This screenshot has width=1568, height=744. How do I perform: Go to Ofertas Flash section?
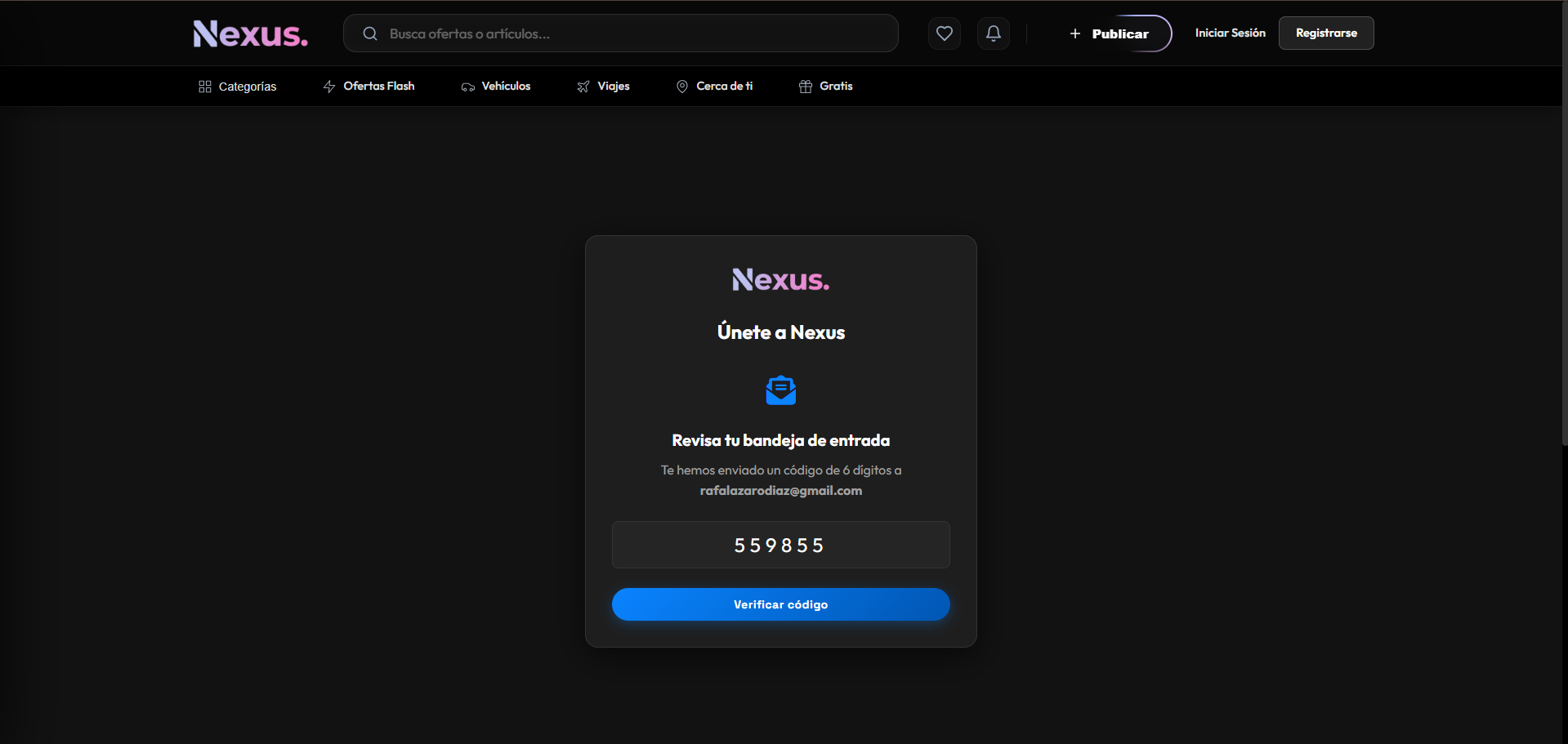pos(369,87)
